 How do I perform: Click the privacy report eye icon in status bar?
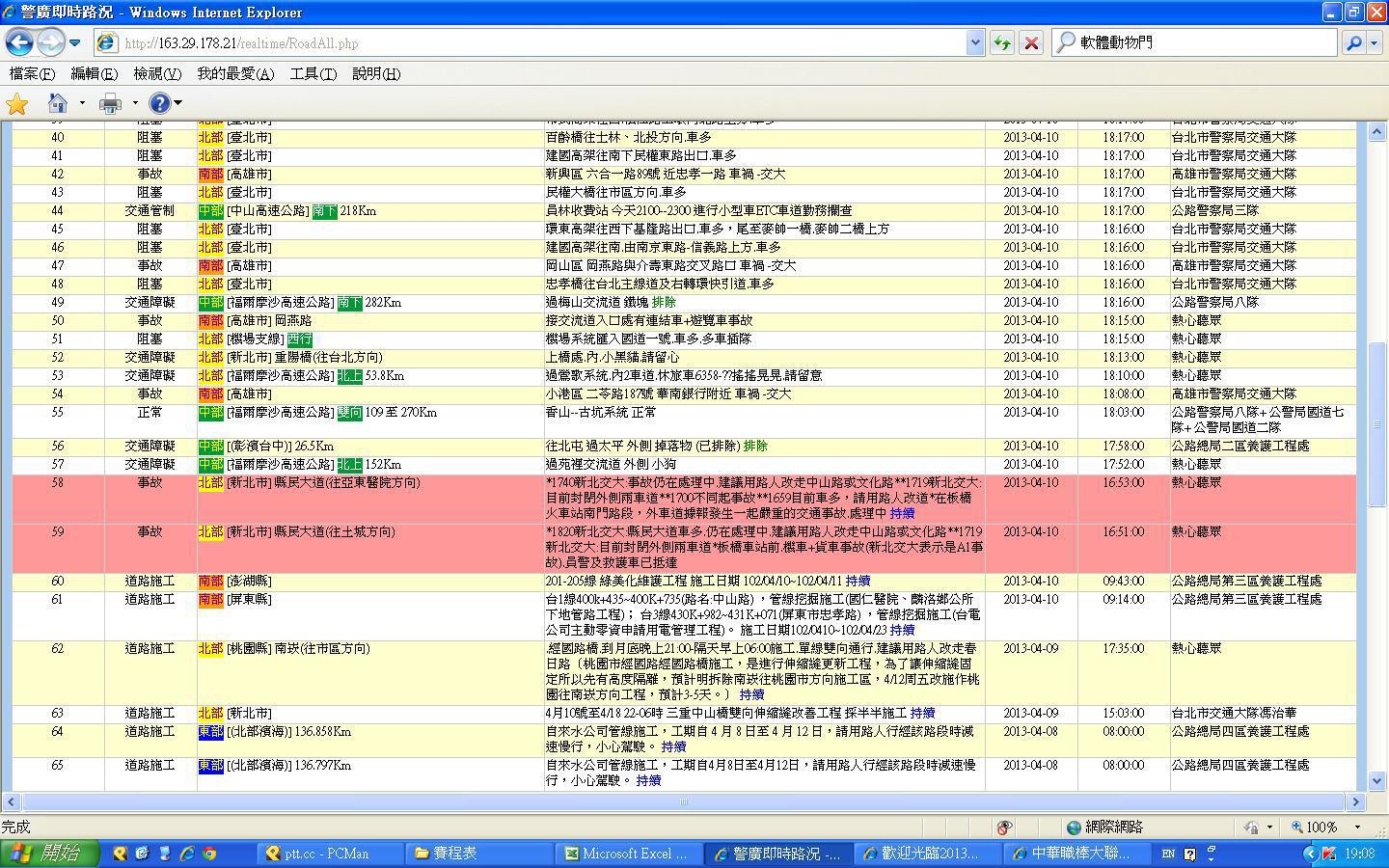pos(1004,827)
